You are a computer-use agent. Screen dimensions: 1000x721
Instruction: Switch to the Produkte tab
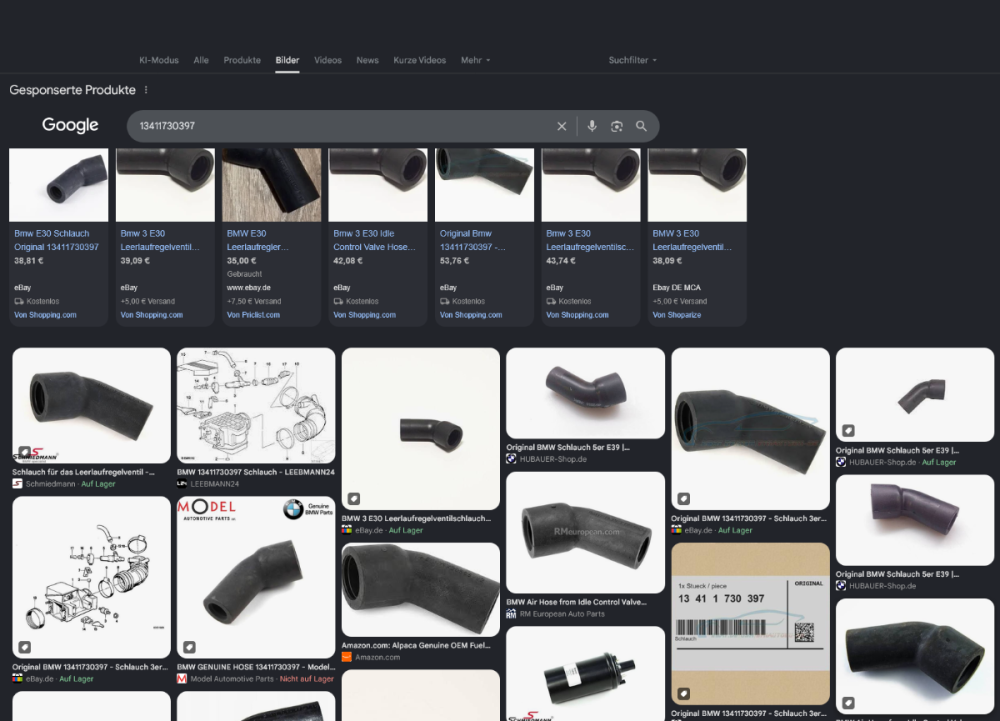(x=242, y=60)
